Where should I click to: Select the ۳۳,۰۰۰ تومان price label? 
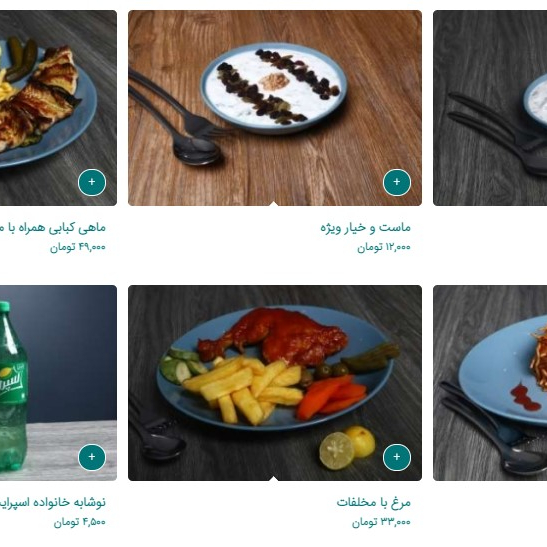click(x=381, y=522)
